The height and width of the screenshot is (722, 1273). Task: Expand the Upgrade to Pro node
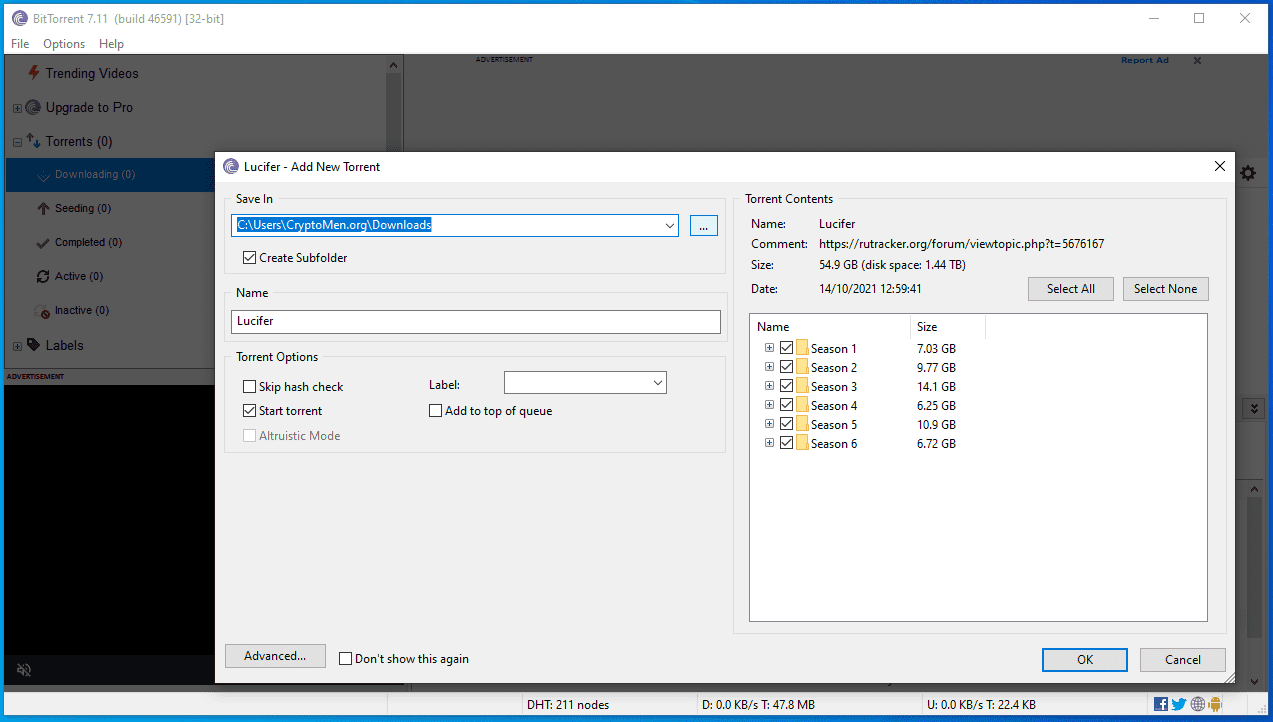17,108
